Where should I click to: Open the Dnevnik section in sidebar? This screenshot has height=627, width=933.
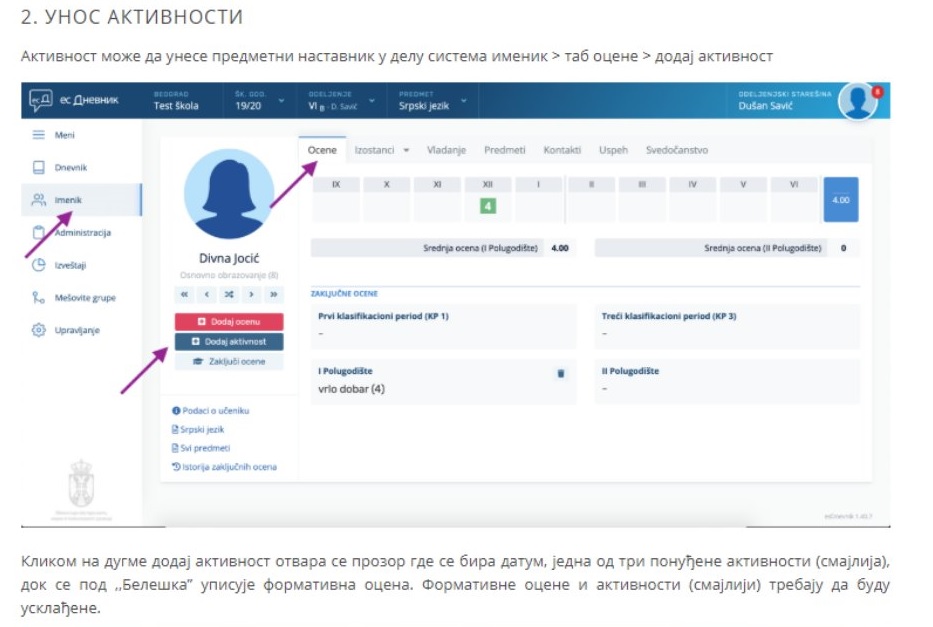tap(70, 167)
